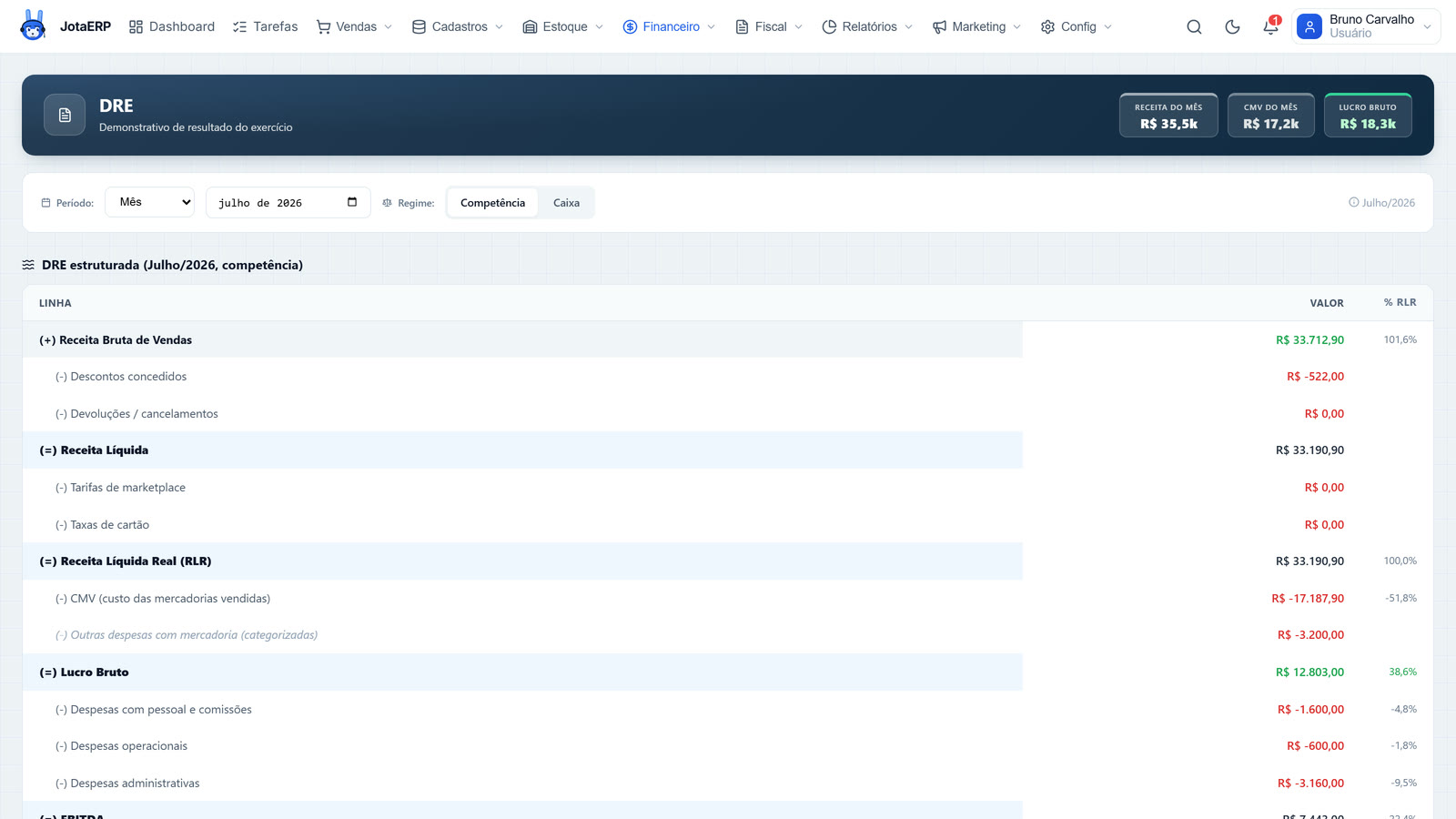
Task: Switch regime to Caixa
Action: click(566, 203)
